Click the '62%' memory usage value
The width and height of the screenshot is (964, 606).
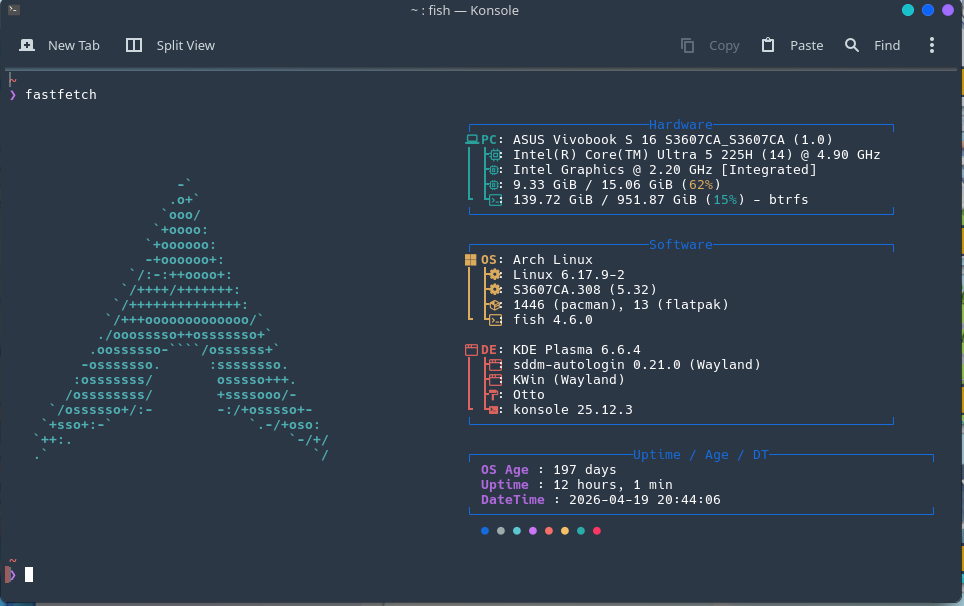[x=701, y=185]
